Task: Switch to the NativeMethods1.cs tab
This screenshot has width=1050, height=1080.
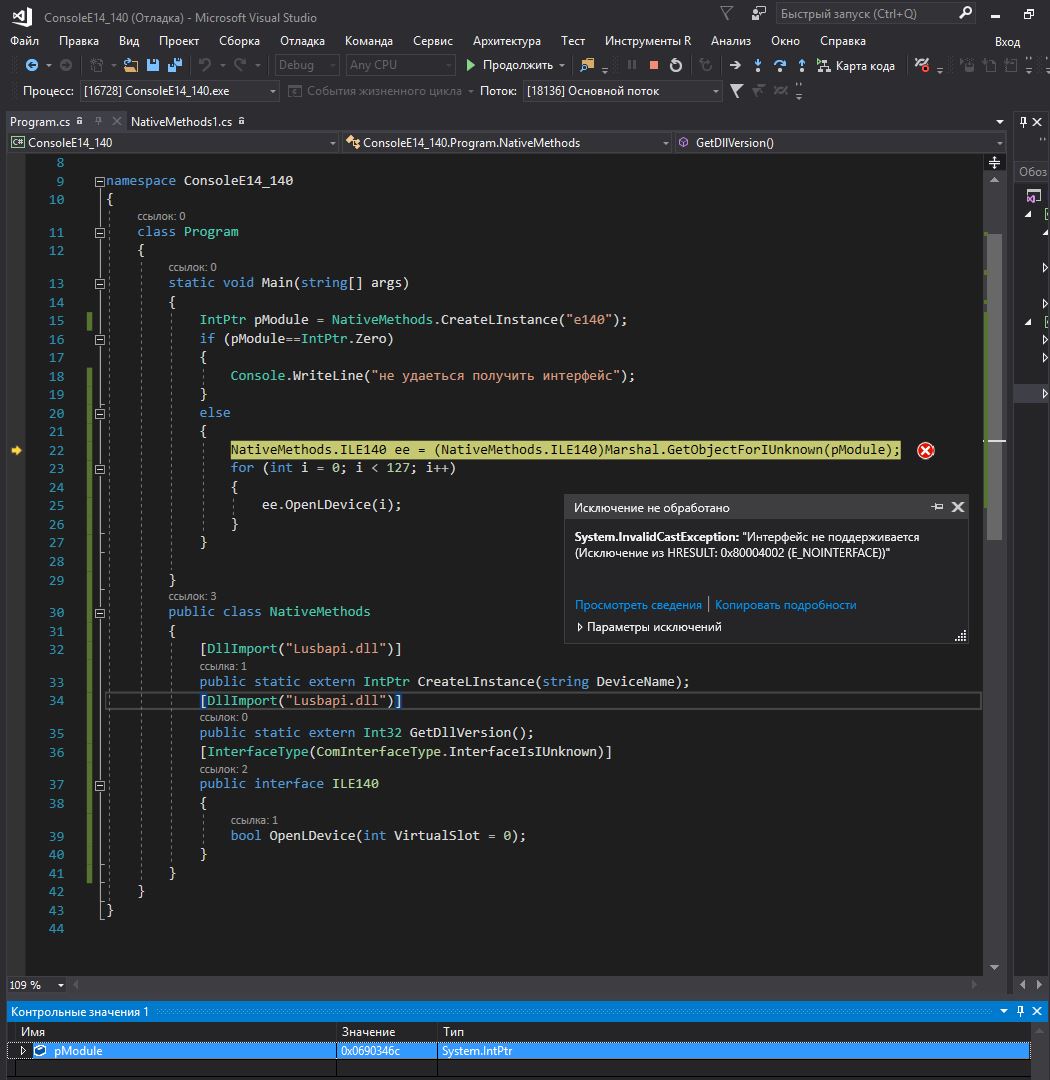Action: (x=181, y=121)
